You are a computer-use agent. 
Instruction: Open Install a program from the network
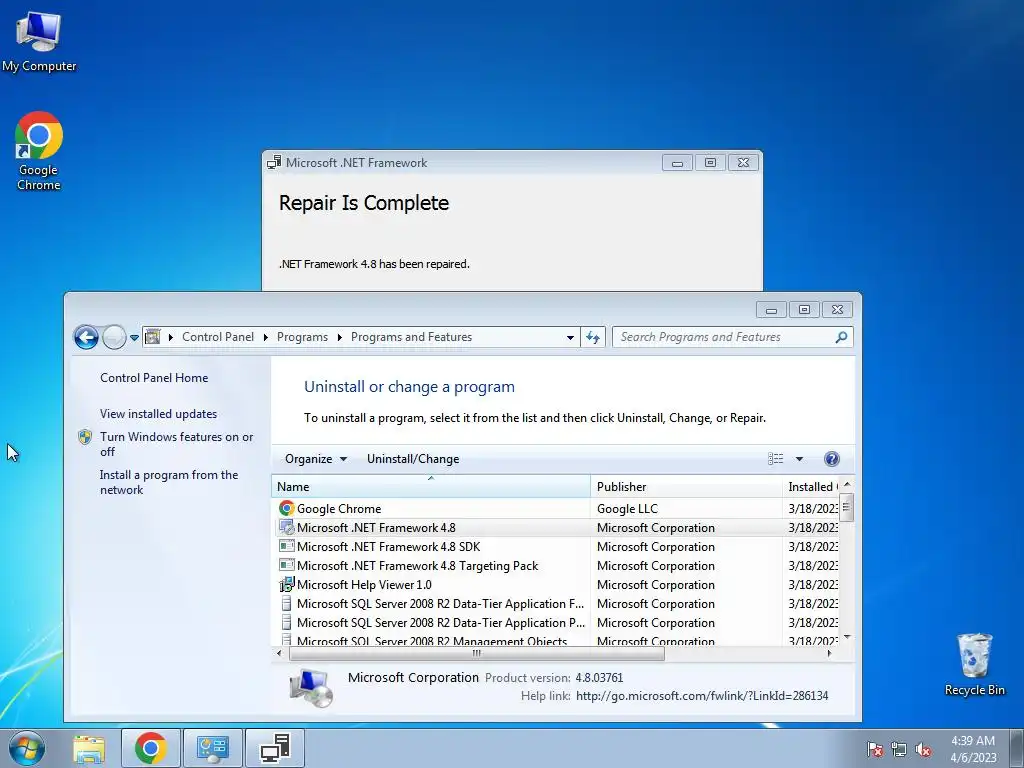168,482
